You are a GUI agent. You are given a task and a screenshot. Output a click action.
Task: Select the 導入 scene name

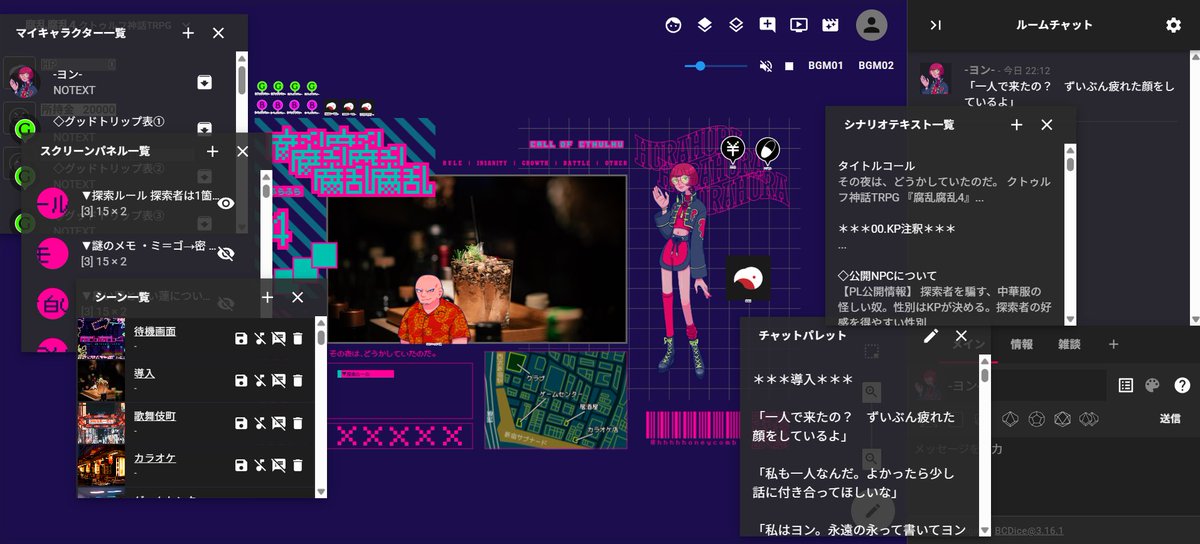tap(144, 373)
